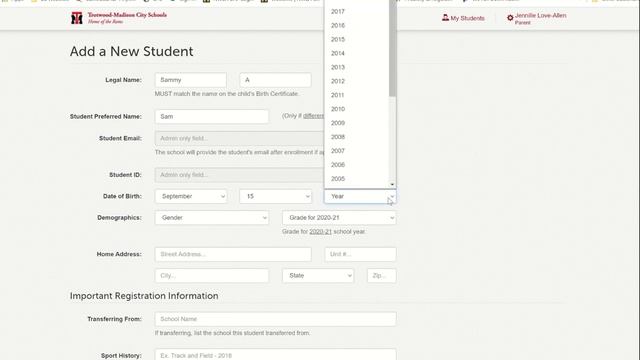Click the Sport History field
640x360 pixels.
276,355
